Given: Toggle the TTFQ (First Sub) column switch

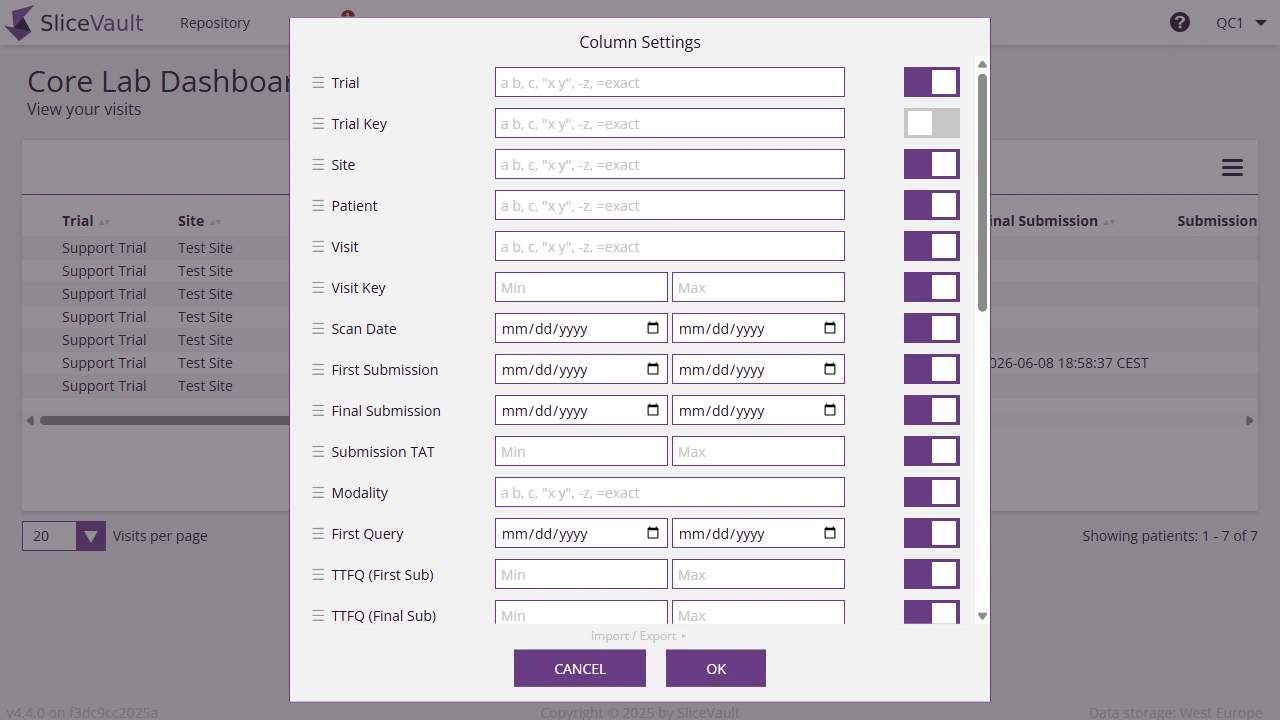Looking at the screenshot, I should pyautogui.click(x=932, y=574).
